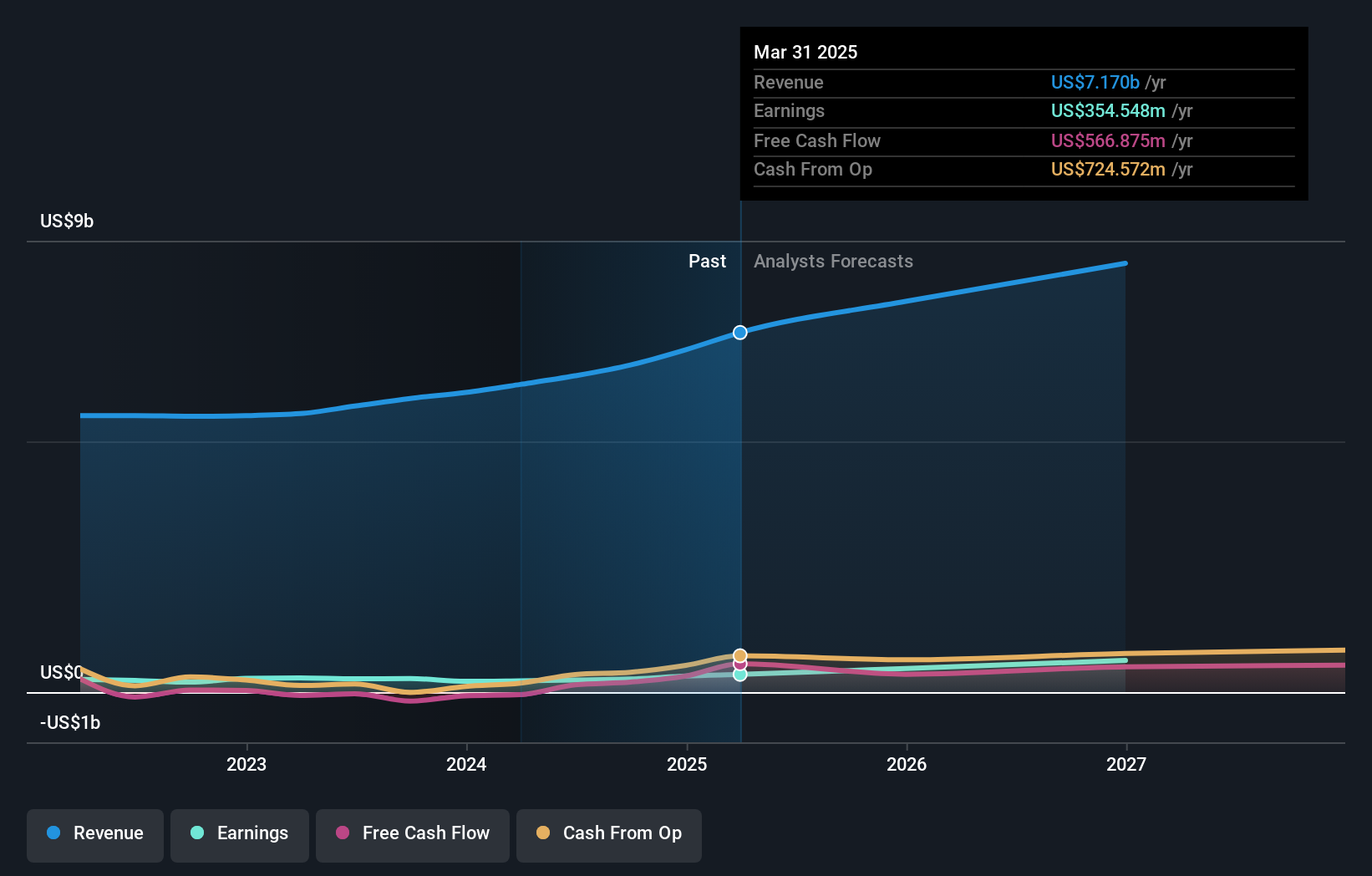Select the teal Earnings marker on the chart

(739, 675)
